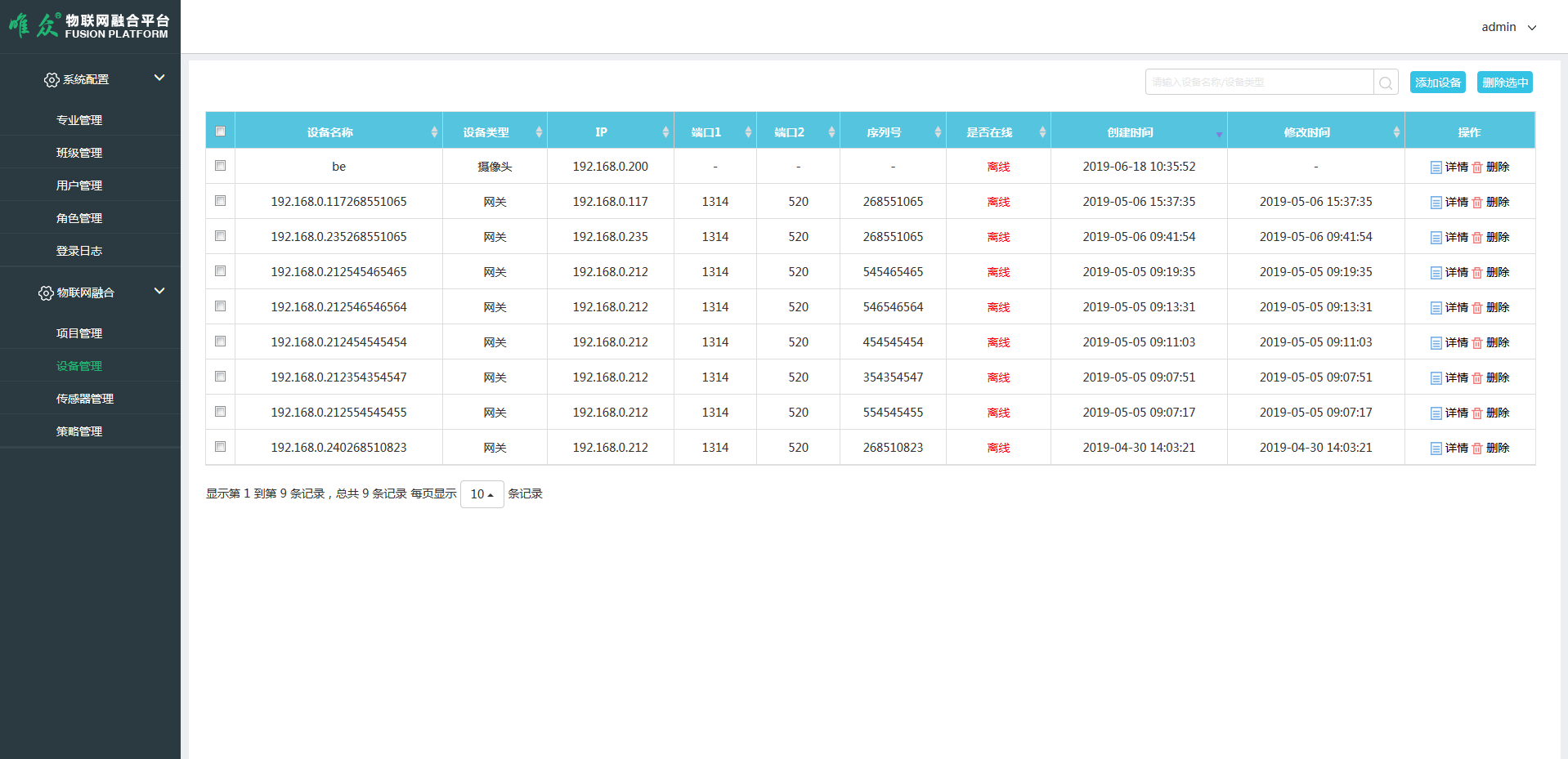
Task: Open details for device be
Action: [x=1449, y=167]
